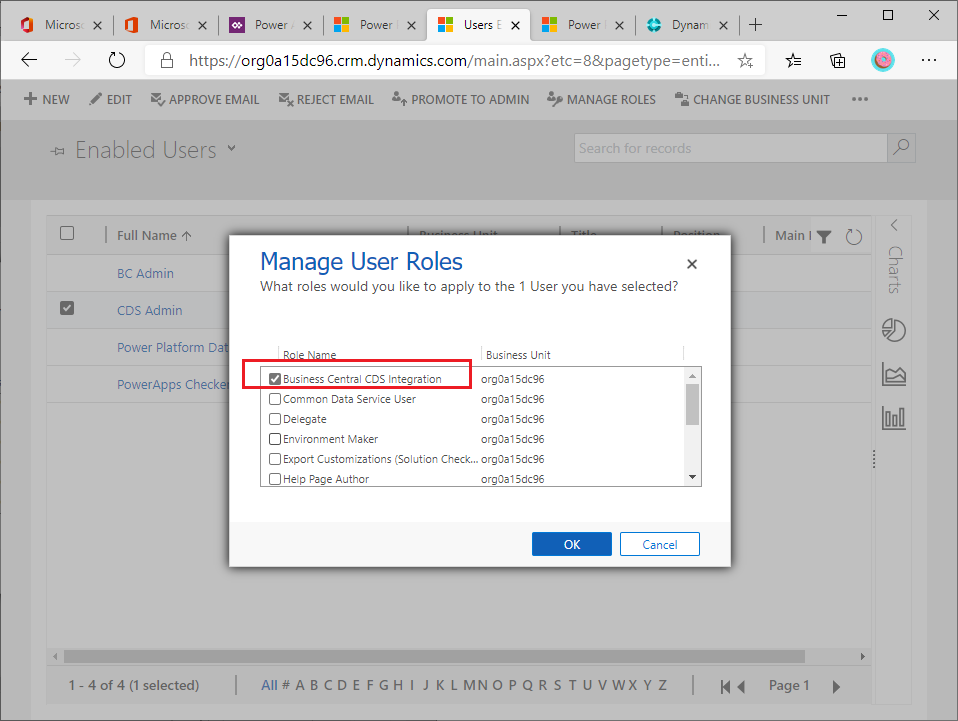Open browser Collections icon
Screen dimensions: 958x721
tap(838, 60)
